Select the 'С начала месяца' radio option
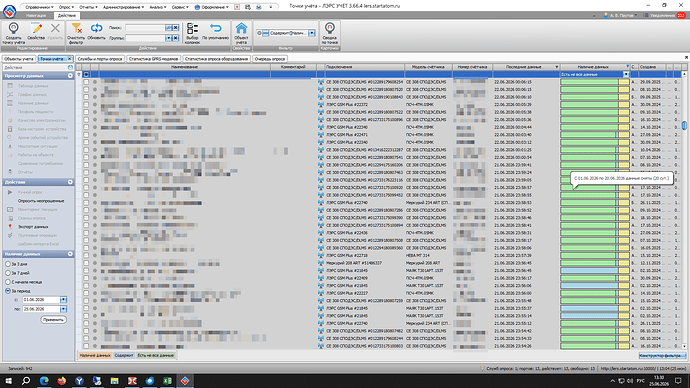The height and width of the screenshot is (388, 690). (8, 282)
